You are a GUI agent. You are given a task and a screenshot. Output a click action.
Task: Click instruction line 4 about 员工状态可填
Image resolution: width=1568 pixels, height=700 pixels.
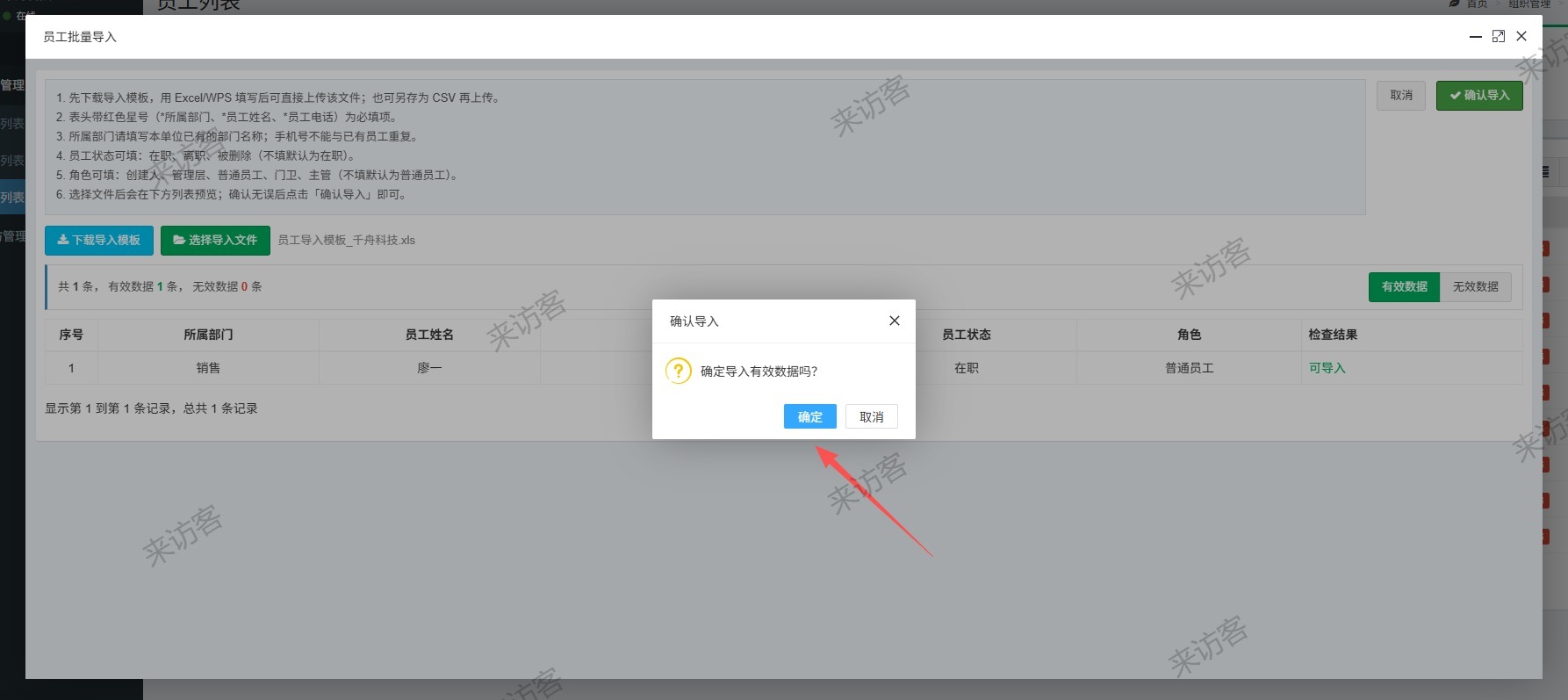click(208, 155)
